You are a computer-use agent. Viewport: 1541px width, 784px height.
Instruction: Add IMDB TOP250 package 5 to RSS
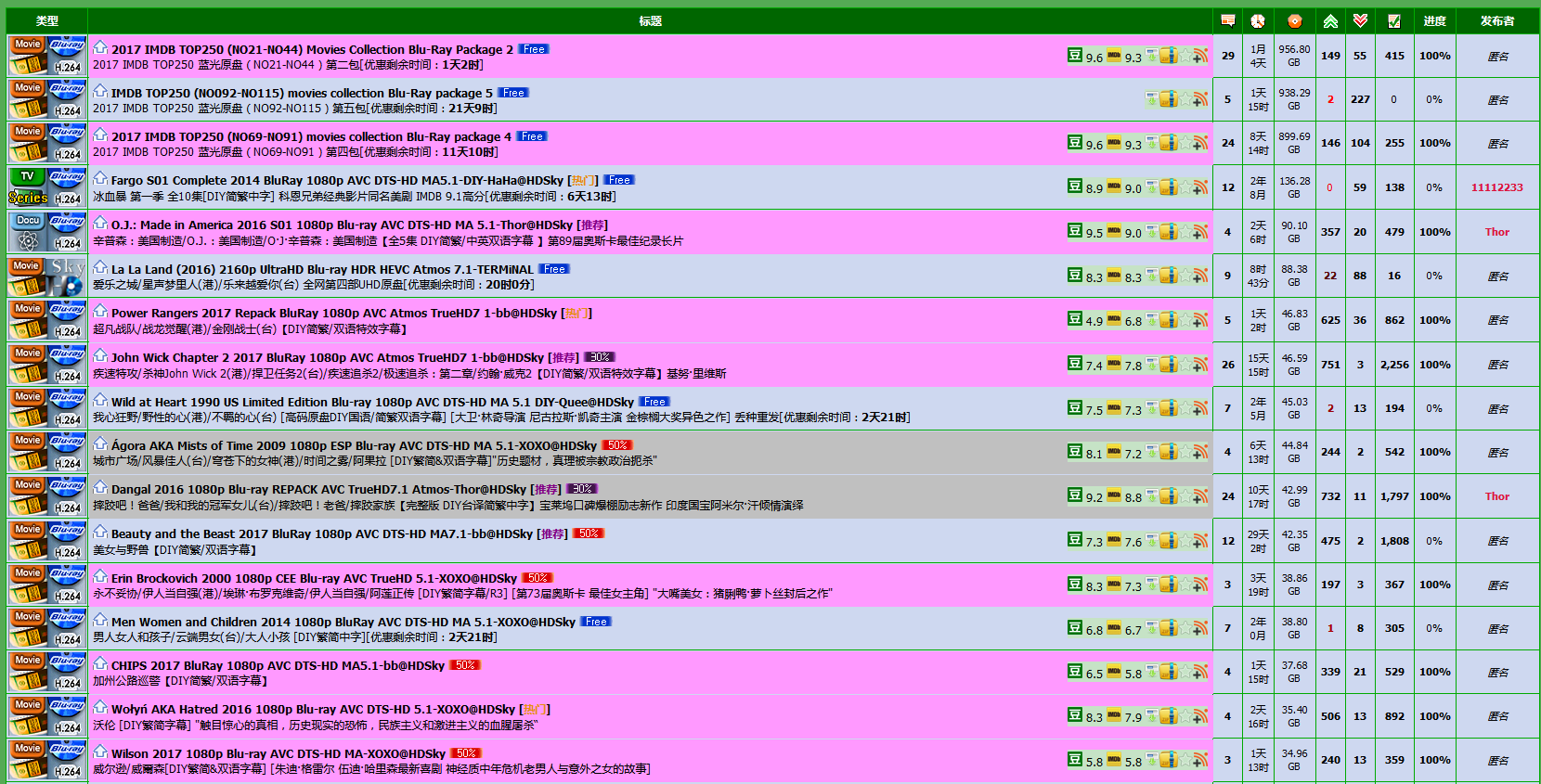pyautogui.click(x=1200, y=99)
